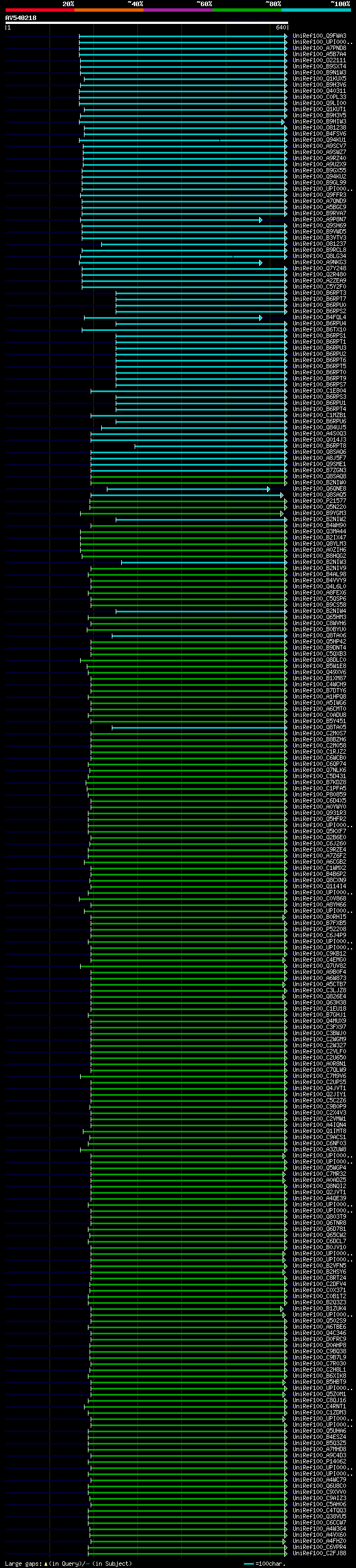Click hit label UniRef100_C6VPR4
This screenshot has height=1568, width=356.
319,1547
